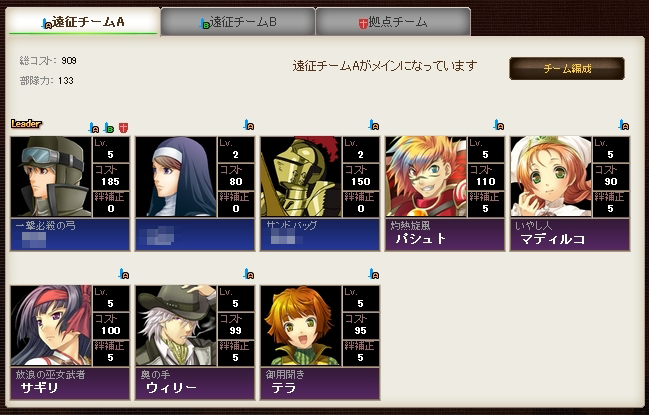Select the goggled leader archer portrait

pos(51,177)
